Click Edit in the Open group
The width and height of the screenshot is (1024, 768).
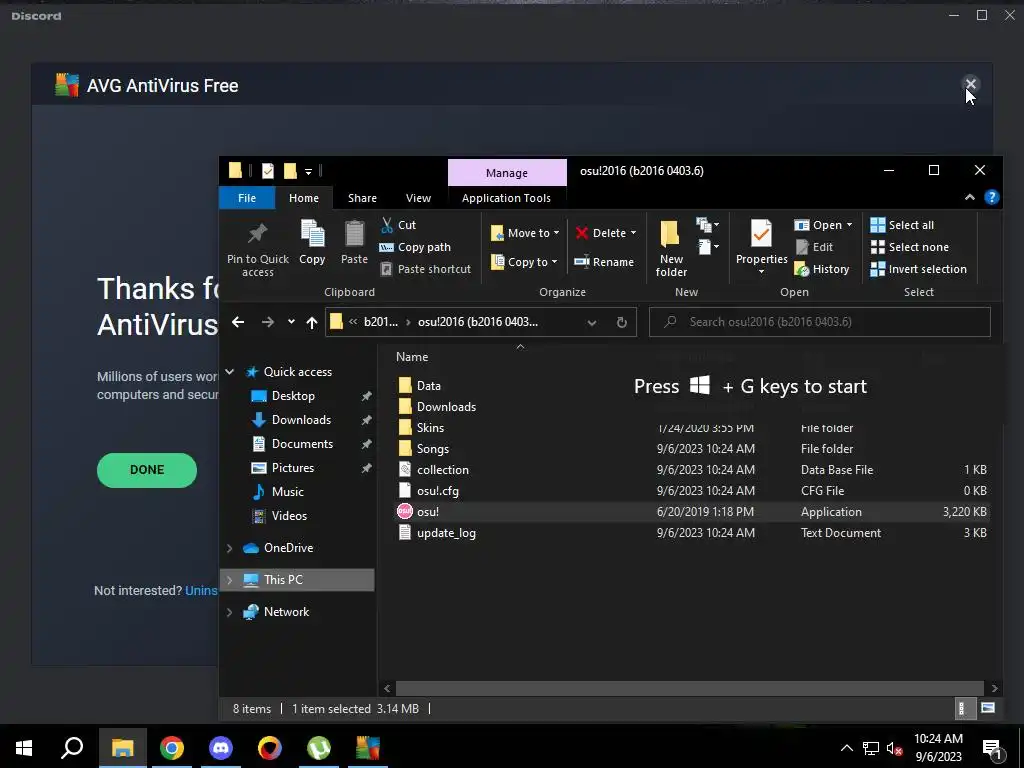coord(814,247)
